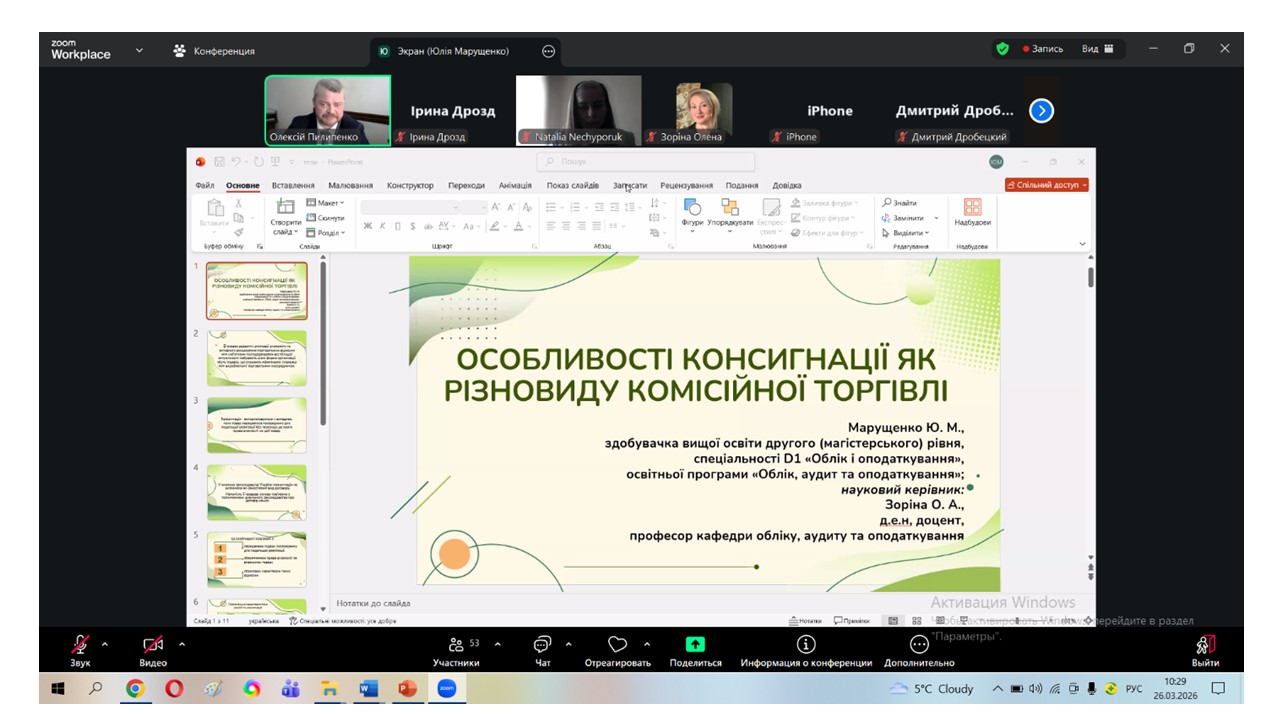Open Информация о конференции info icon
This screenshot has height=720, width=1280.
coord(806,645)
